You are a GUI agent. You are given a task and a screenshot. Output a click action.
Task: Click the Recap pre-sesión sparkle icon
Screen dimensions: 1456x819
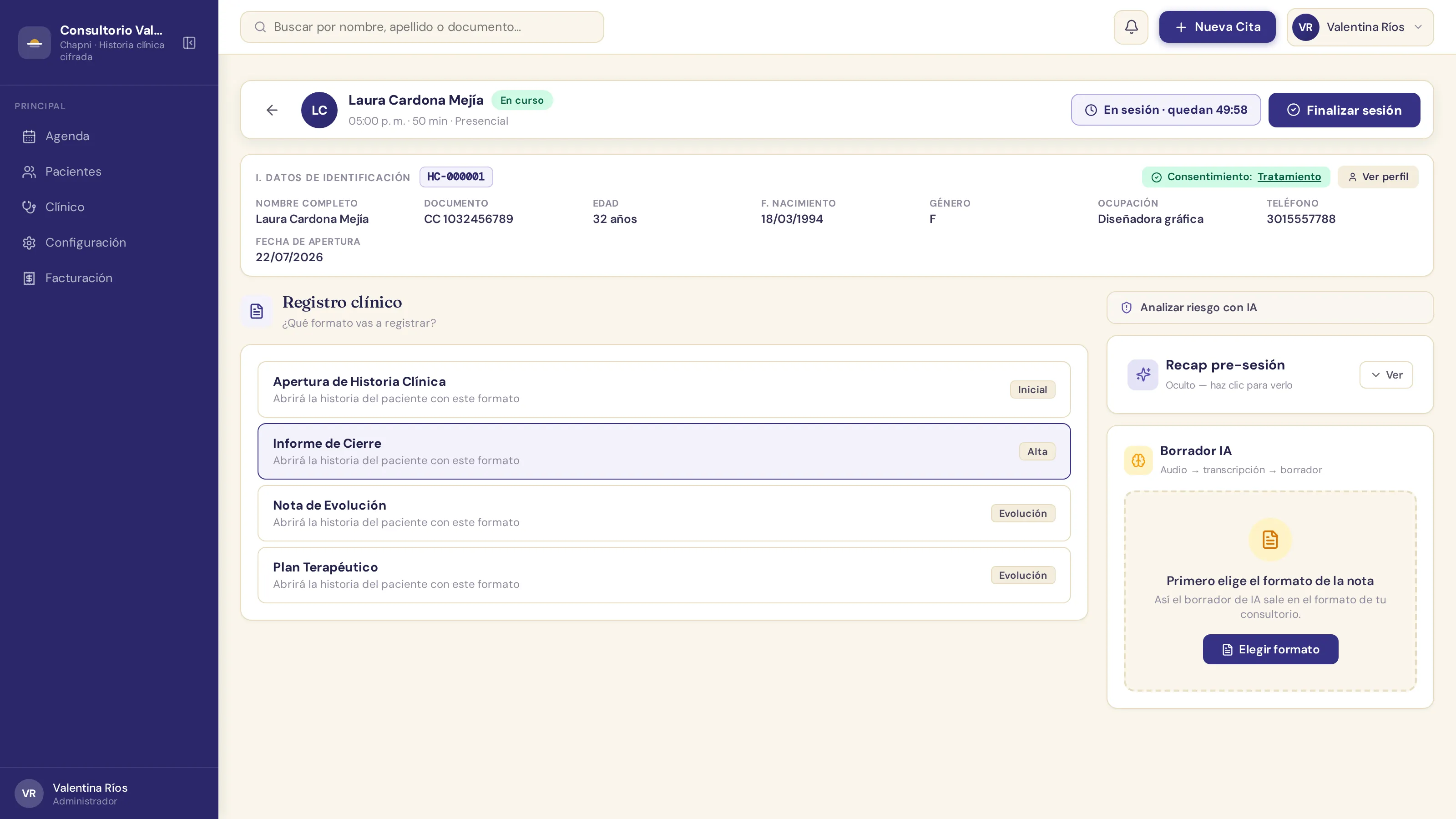coord(1143,375)
